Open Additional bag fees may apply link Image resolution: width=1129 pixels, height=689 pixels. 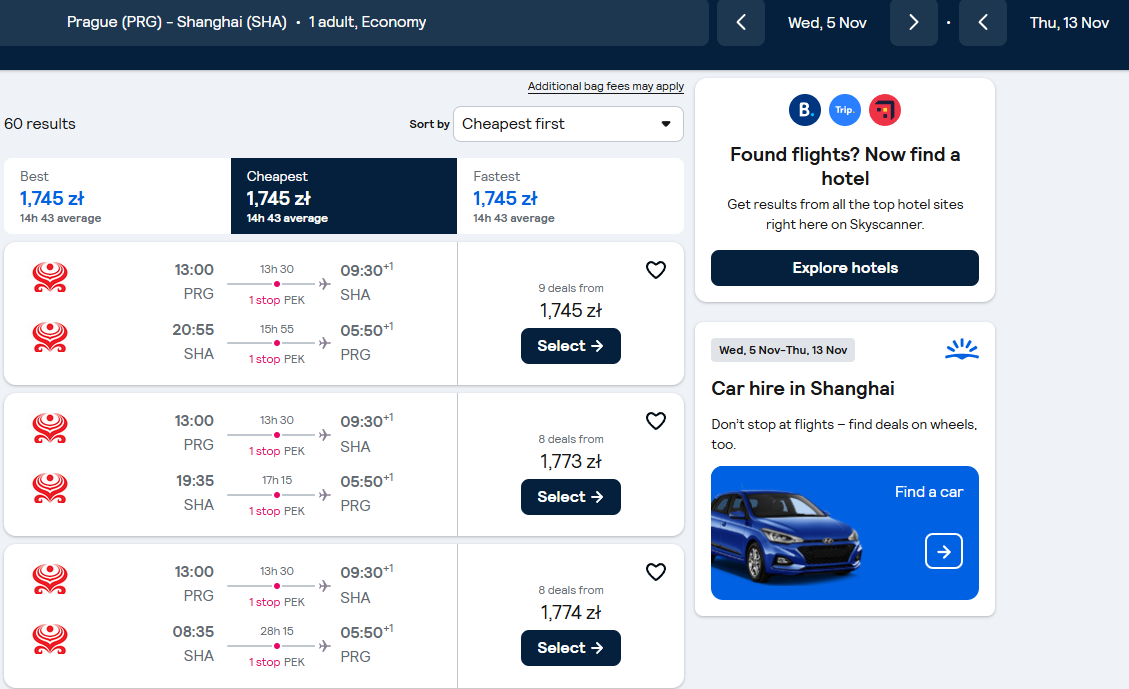click(606, 86)
